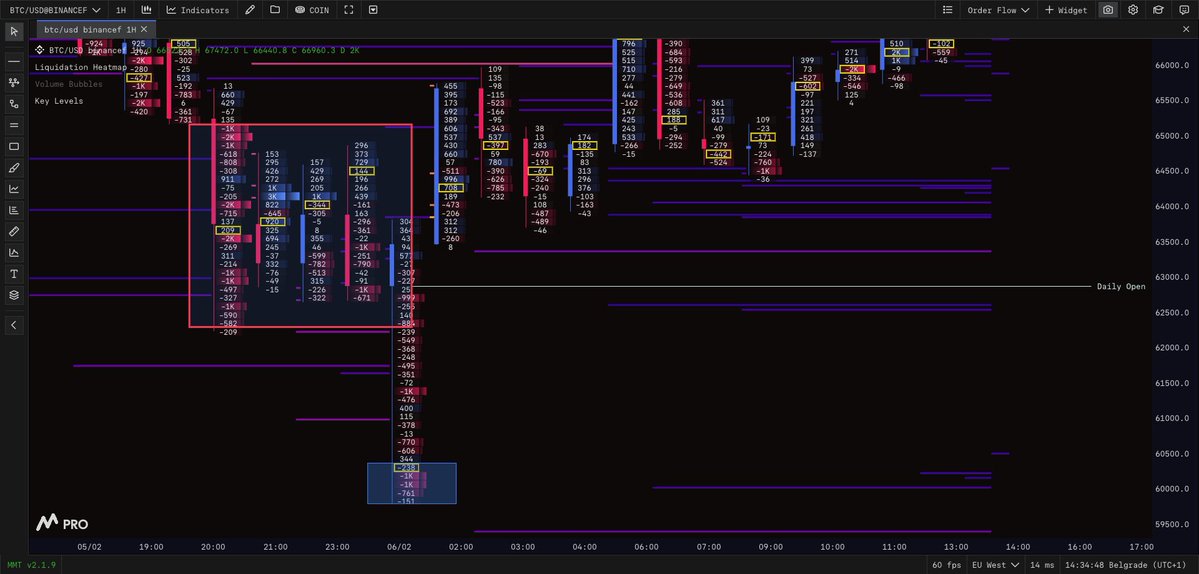Select the parallel lines channel tool

pos(14,125)
